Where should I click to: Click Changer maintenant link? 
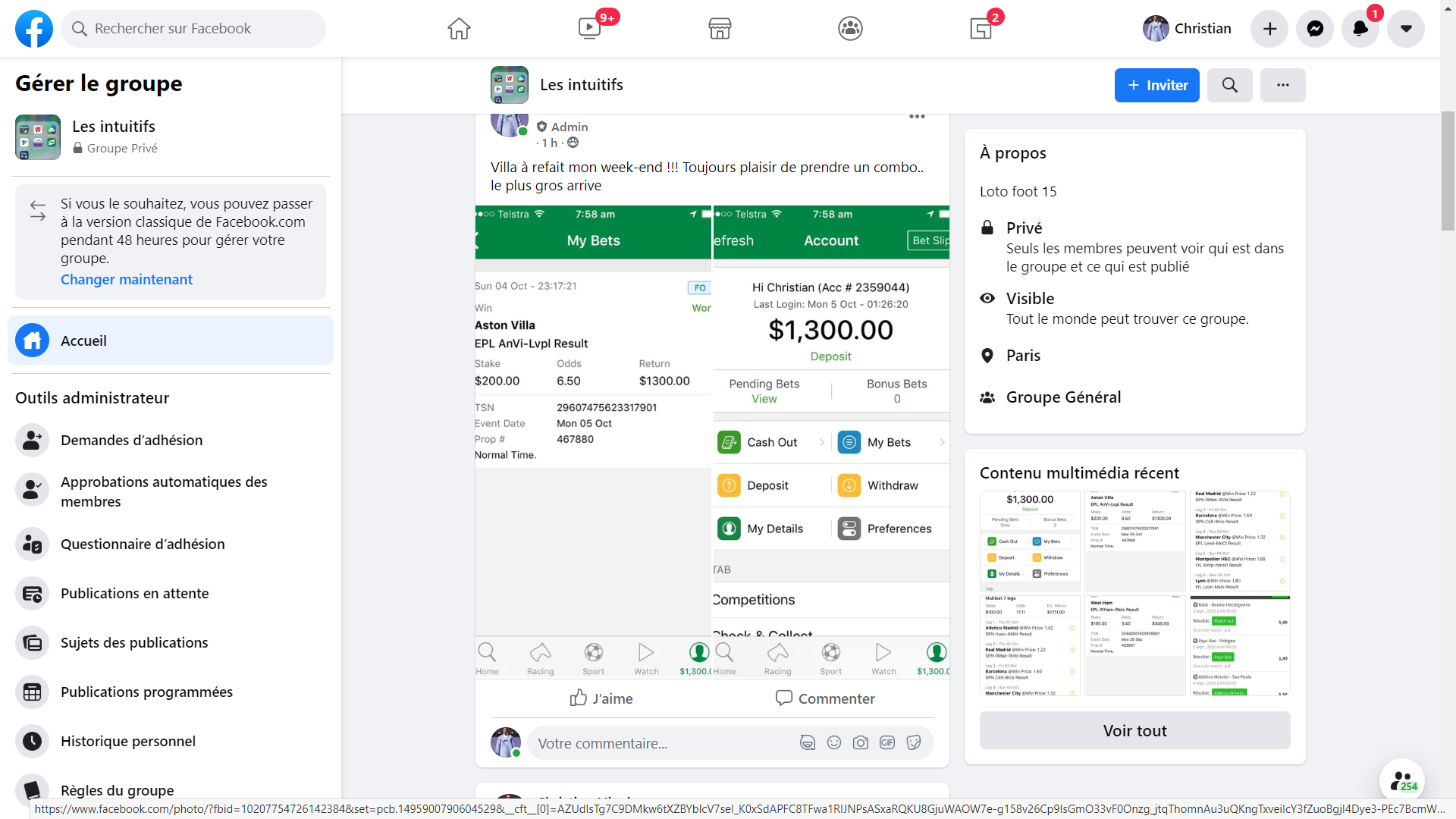pyautogui.click(x=127, y=279)
